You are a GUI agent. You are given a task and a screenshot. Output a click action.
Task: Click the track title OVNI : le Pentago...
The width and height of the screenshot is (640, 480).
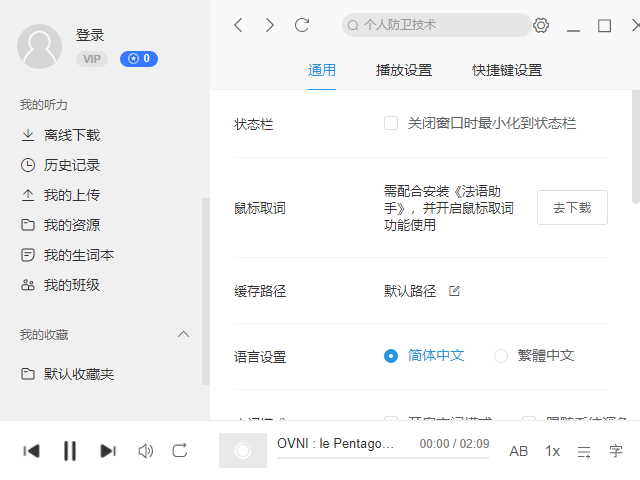point(335,443)
